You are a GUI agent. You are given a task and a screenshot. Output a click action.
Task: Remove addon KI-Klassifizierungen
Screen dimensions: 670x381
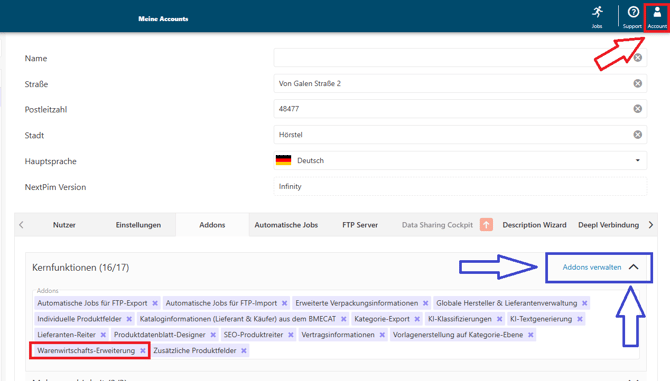pos(499,319)
